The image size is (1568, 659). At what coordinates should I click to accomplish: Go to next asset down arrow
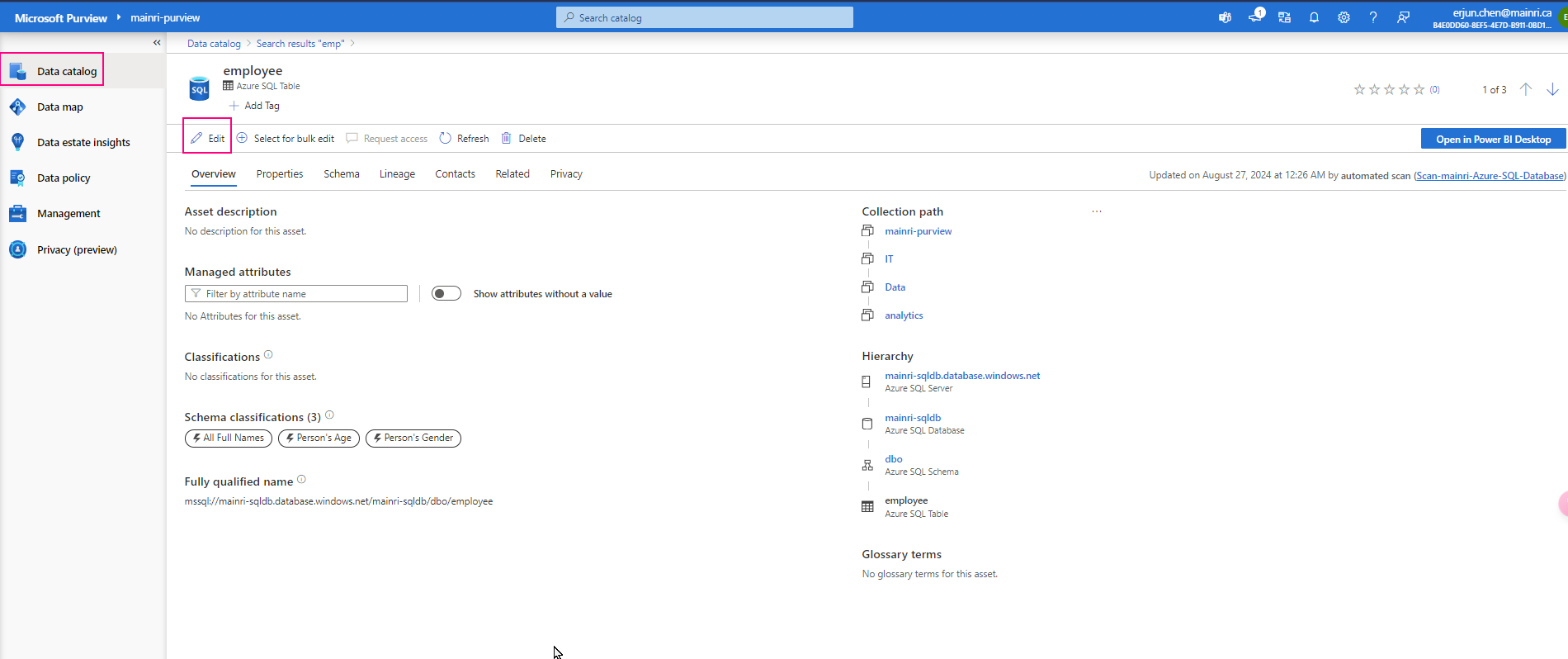click(x=1552, y=89)
